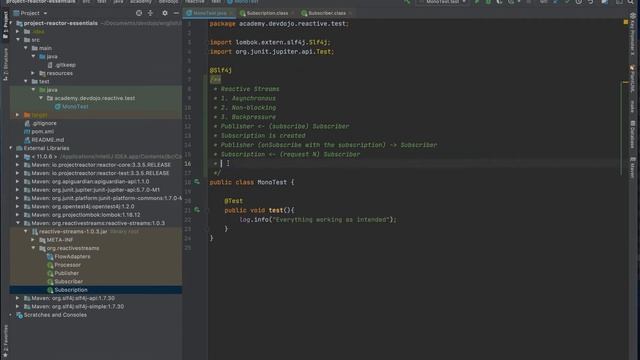This screenshot has height=360, width=640.
Task: Collapse the External Libraries node arrow
Action: coord(11,148)
